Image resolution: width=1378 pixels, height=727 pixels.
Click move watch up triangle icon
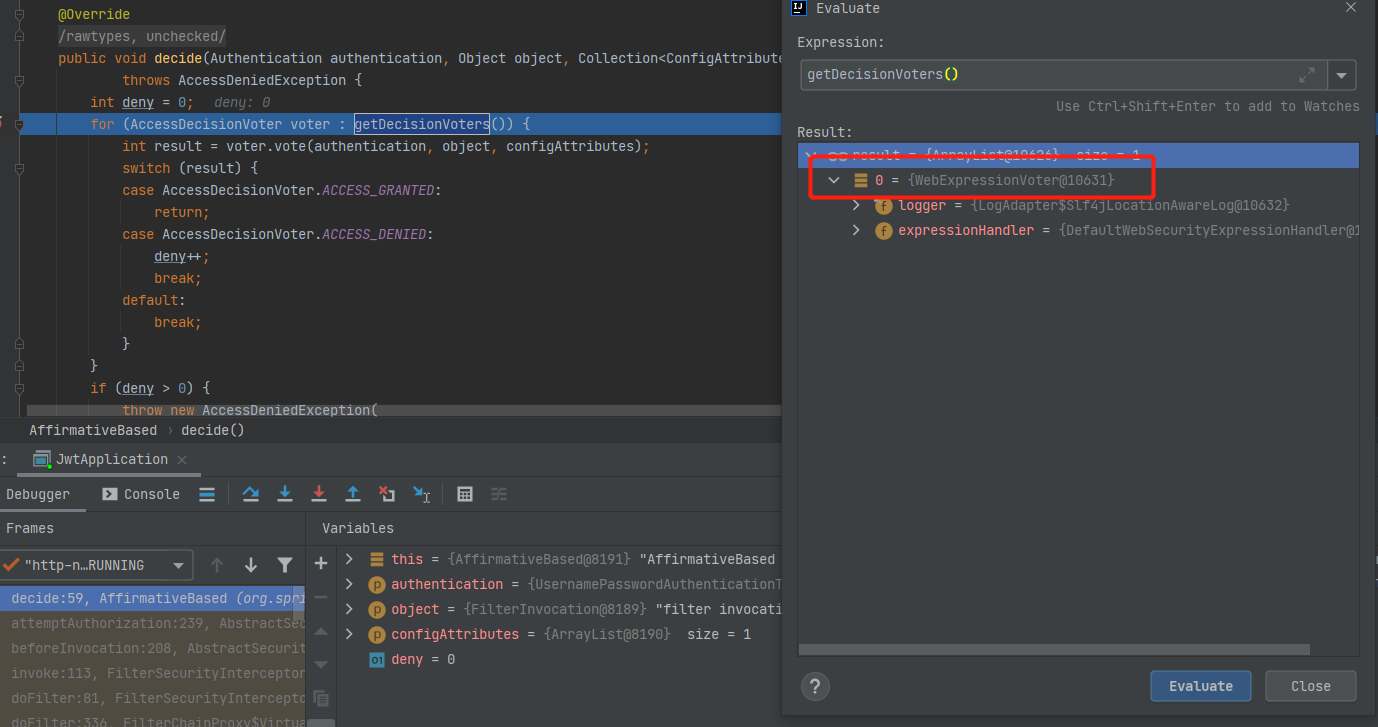pyautogui.click(x=321, y=631)
